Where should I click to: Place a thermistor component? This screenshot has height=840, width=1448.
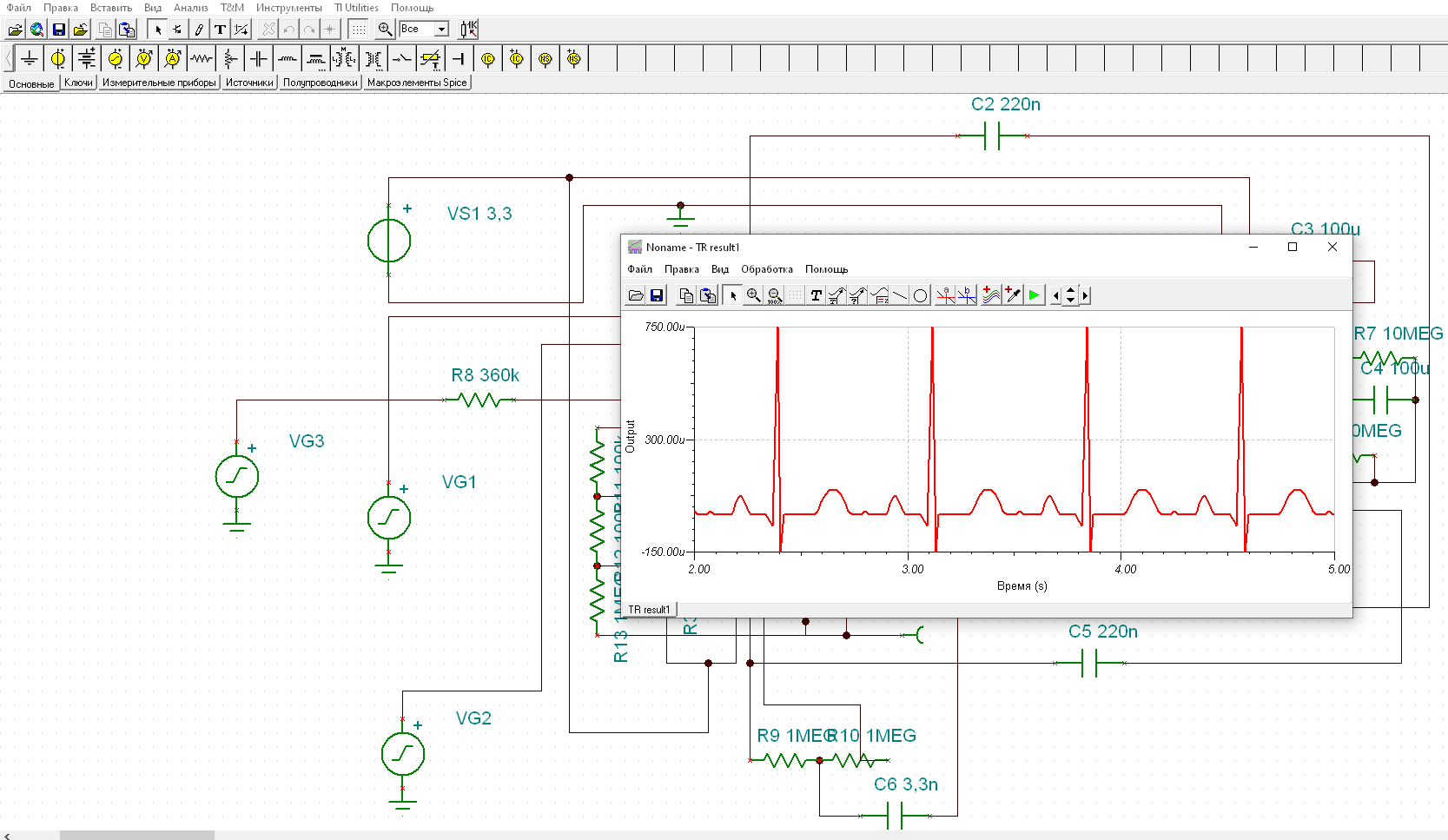point(431,59)
